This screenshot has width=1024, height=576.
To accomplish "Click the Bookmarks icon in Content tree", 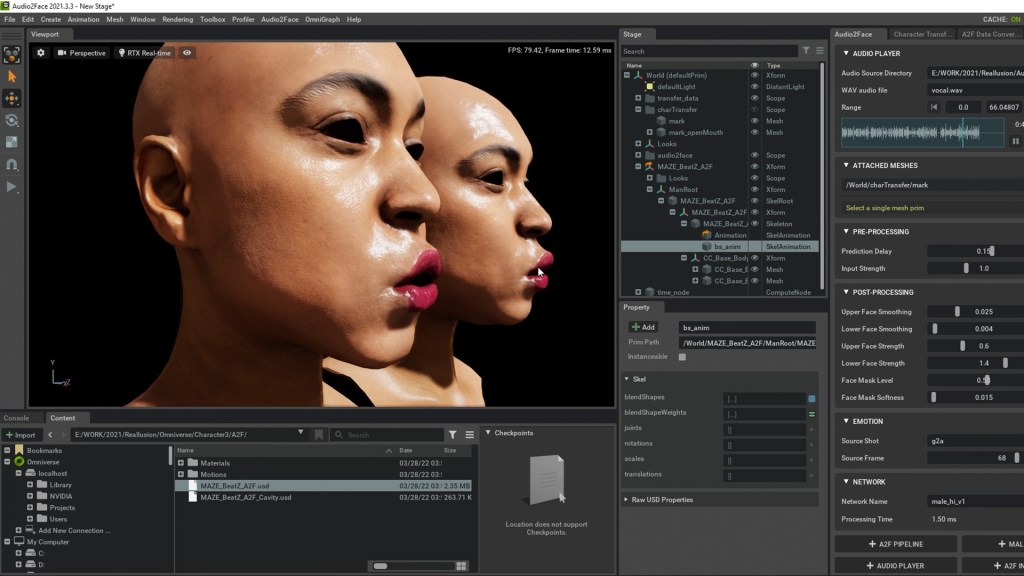I will click(x=20, y=450).
